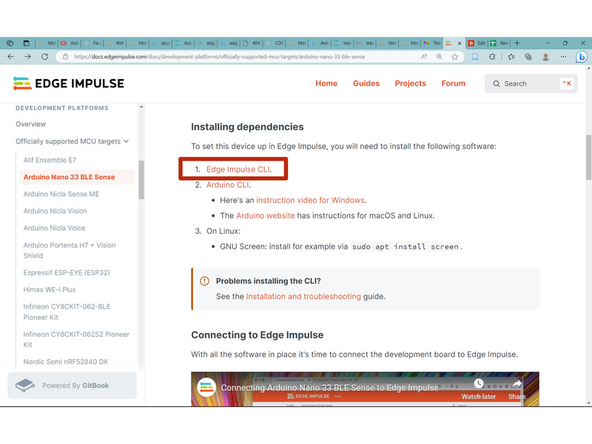
Task: Play the Connecting Arduino Nano 33 video thumbnail
Action: pyautogui.click(x=365, y=389)
